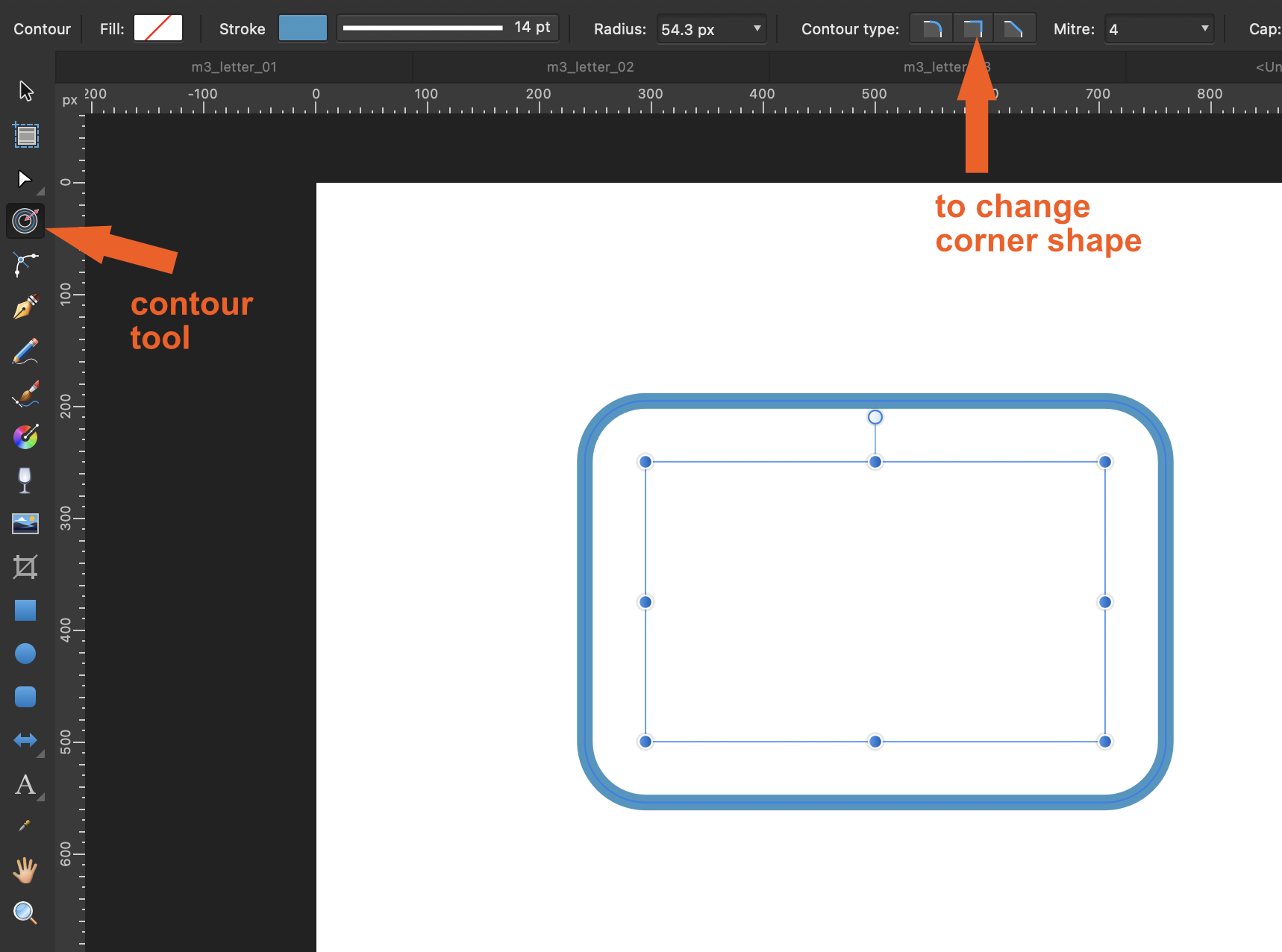1282x952 pixels.
Task: Switch to the m3_letter_01 tab
Action: click(234, 66)
